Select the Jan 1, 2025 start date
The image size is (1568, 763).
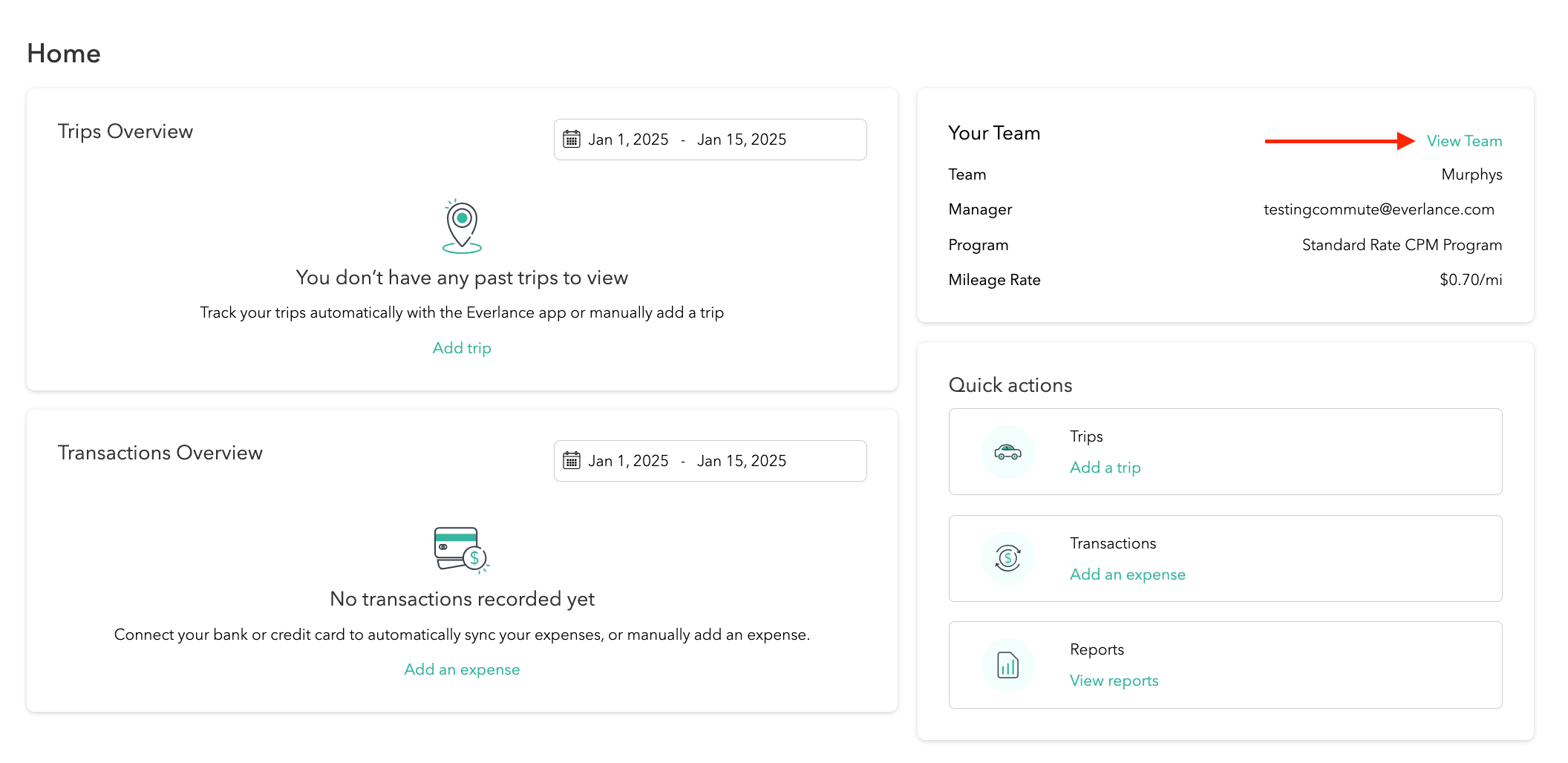tap(628, 139)
